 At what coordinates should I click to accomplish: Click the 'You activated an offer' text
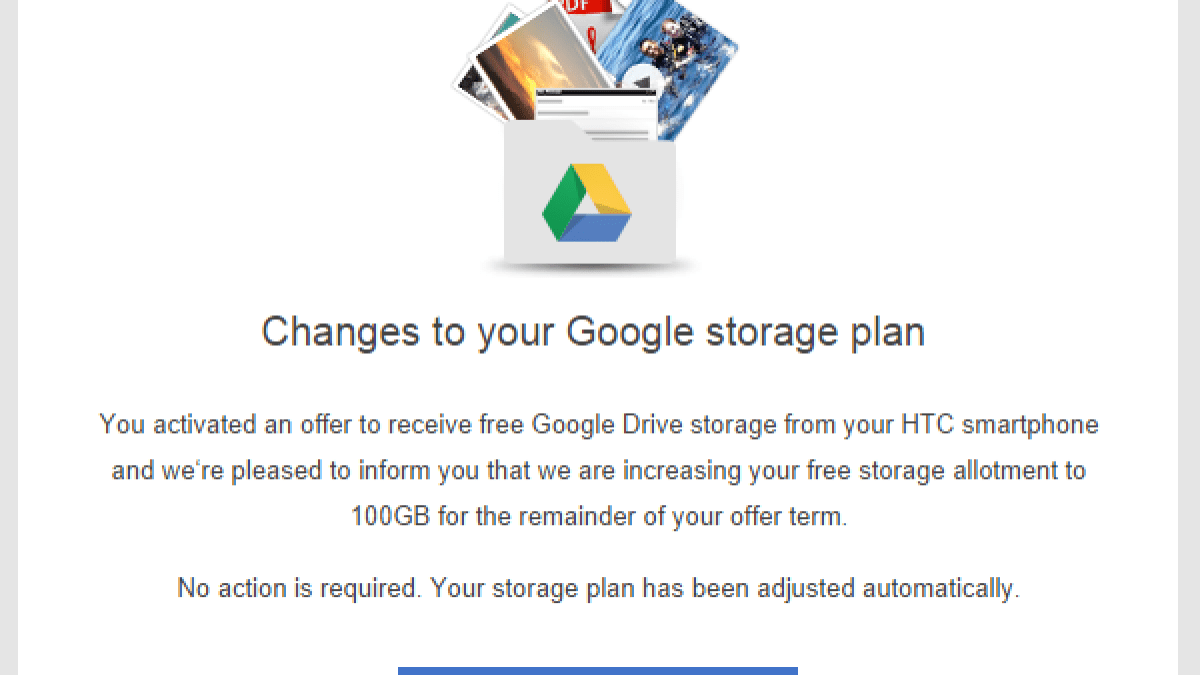(226, 425)
